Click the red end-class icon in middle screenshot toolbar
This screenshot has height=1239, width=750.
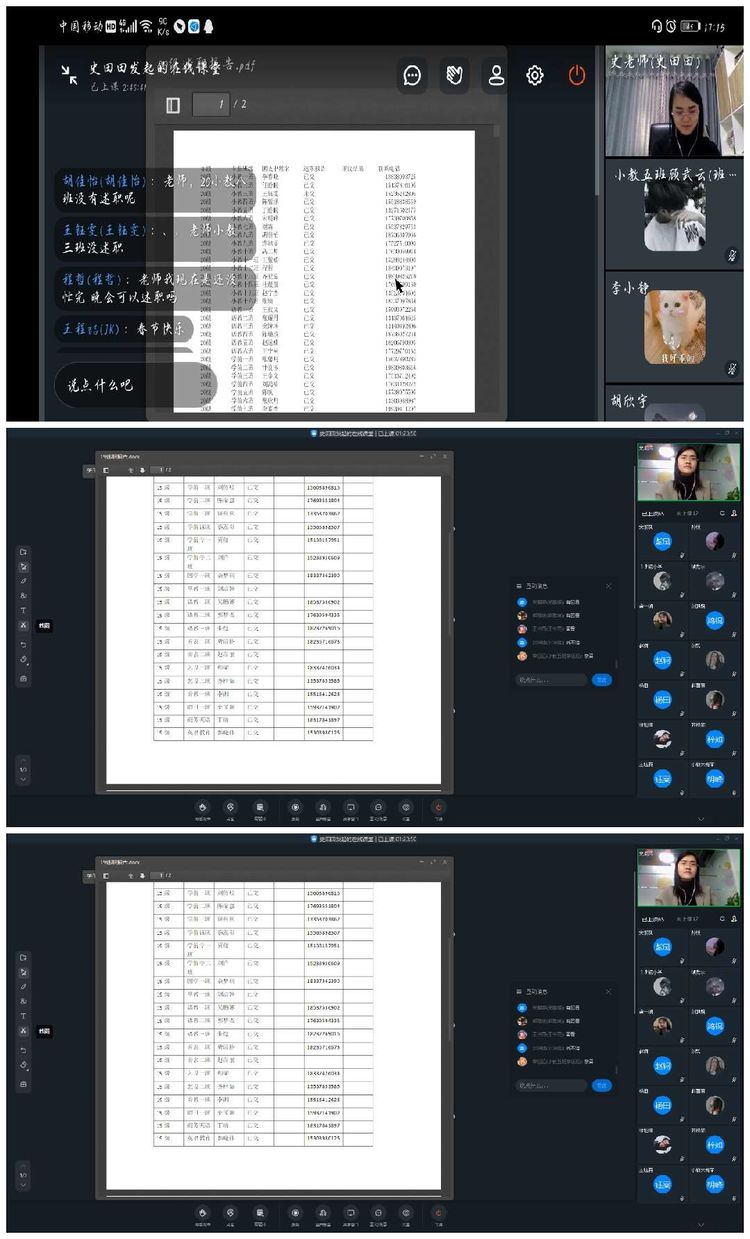click(x=438, y=807)
